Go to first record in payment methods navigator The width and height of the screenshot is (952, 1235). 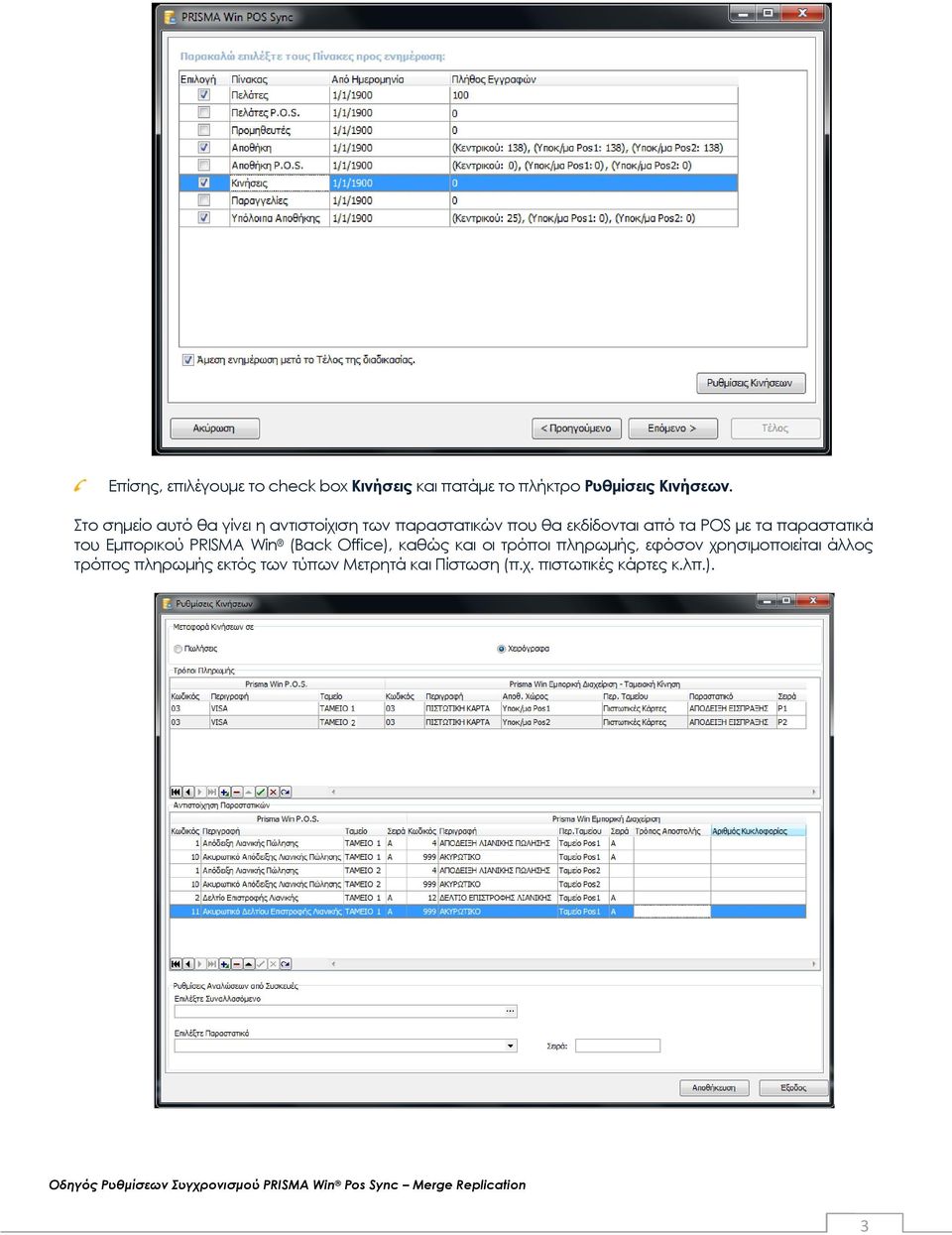coord(176,792)
